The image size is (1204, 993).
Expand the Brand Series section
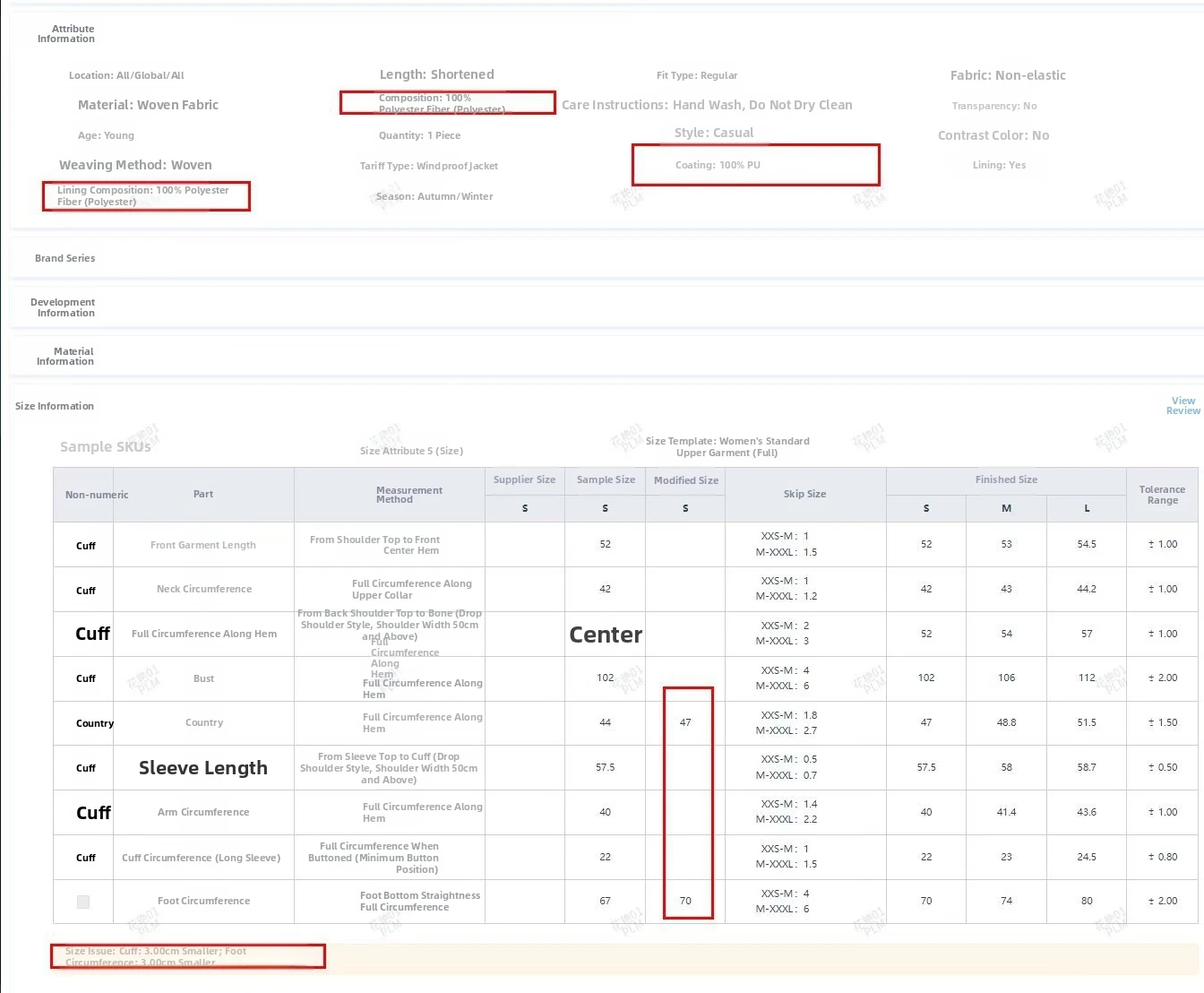coord(64,258)
